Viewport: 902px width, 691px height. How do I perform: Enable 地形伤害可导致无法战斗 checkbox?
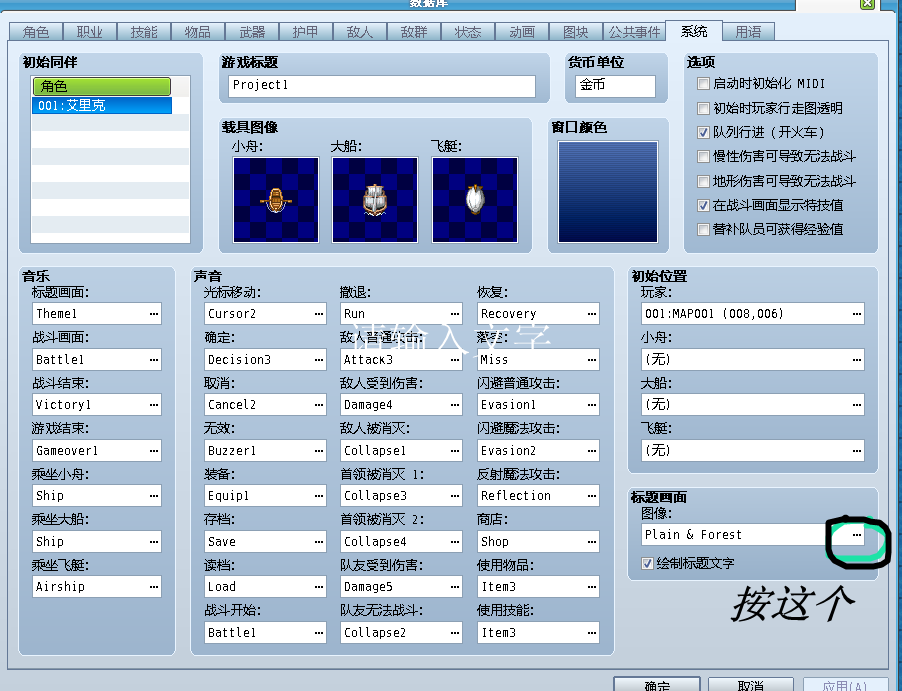point(703,181)
